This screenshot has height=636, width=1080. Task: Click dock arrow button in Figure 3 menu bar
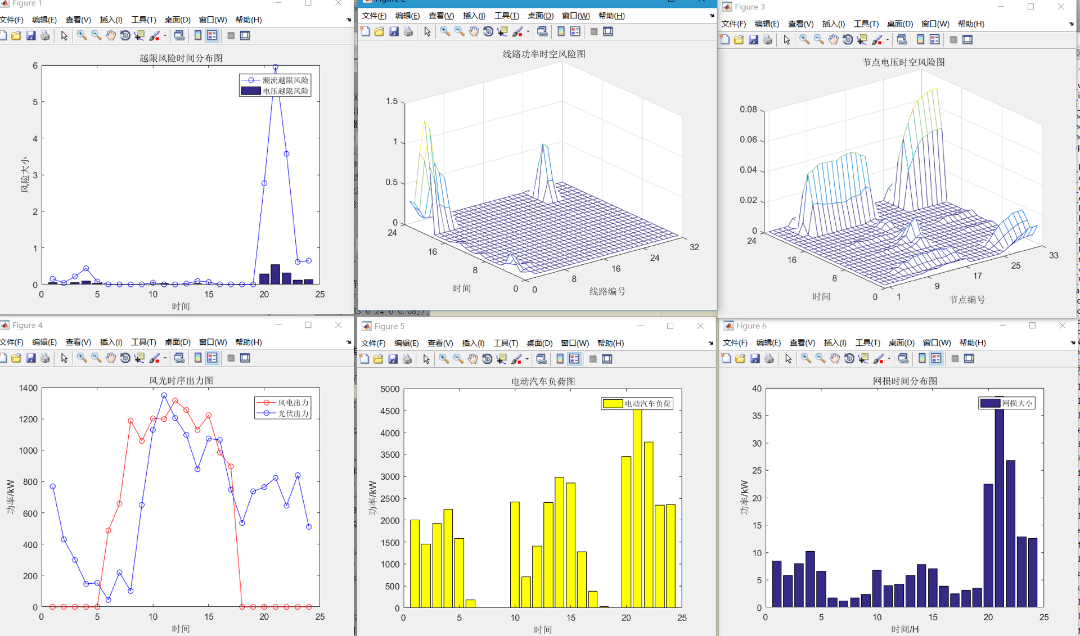[x=1074, y=24]
